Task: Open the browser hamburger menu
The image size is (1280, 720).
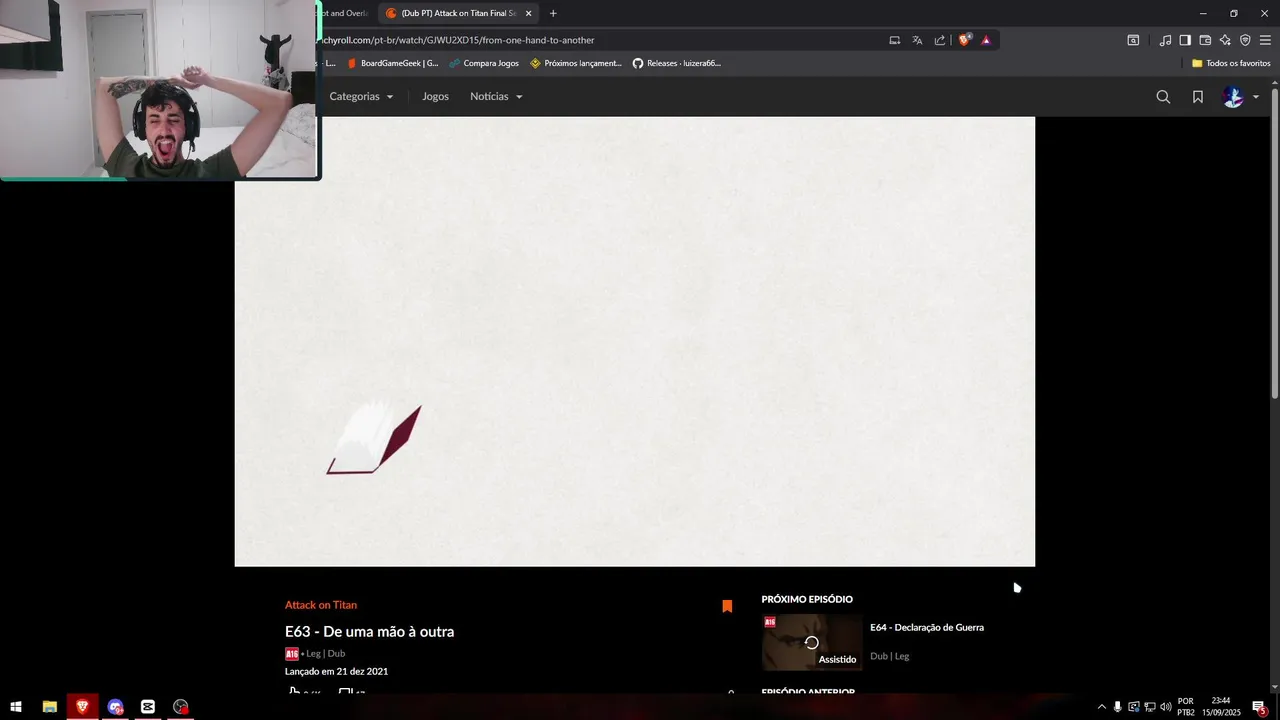Action: point(1265,40)
